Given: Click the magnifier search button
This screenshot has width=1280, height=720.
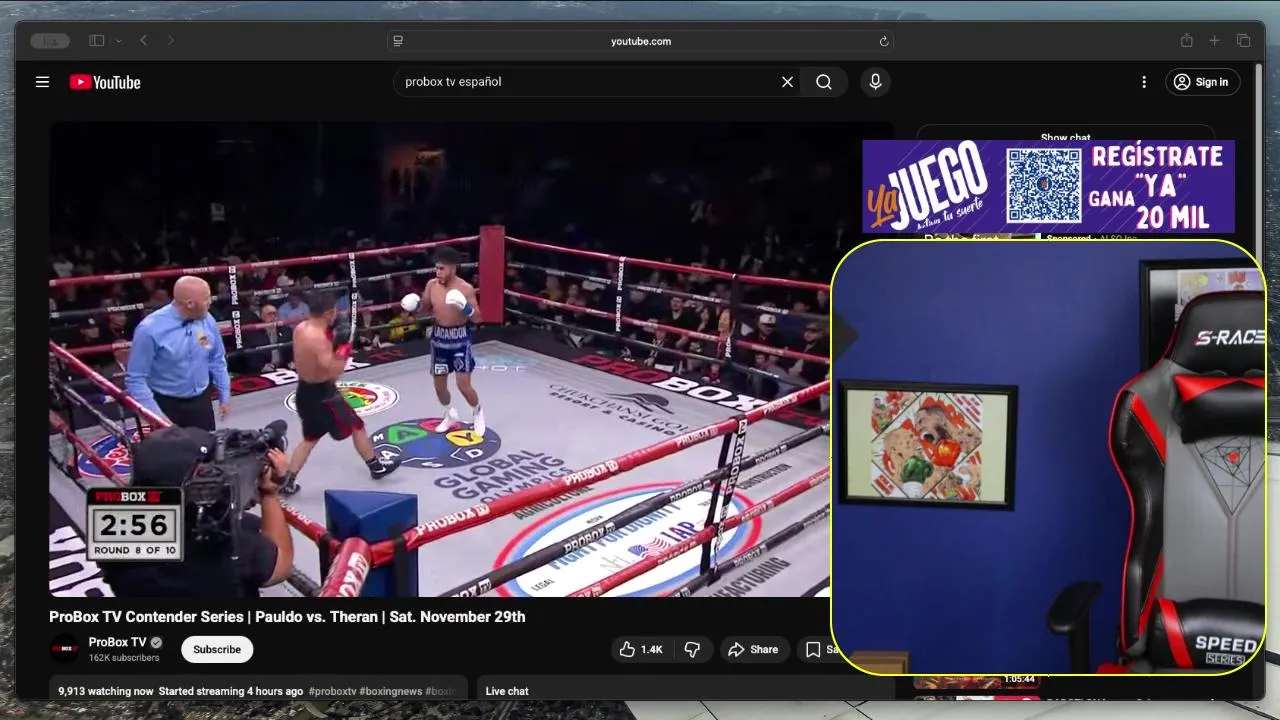Looking at the screenshot, I should (824, 82).
